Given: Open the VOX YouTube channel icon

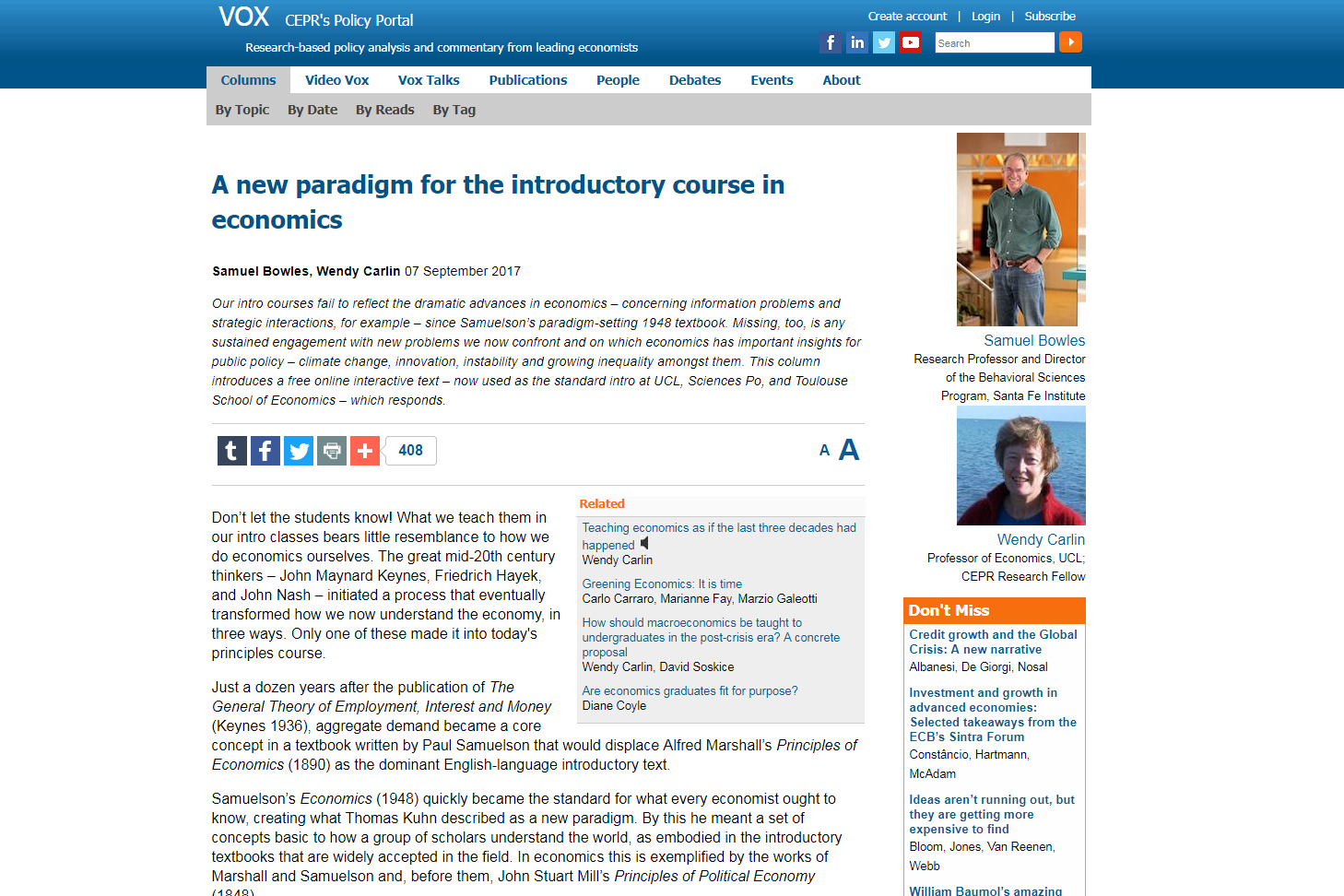Looking at the screenshot, I should coord(911,42).
